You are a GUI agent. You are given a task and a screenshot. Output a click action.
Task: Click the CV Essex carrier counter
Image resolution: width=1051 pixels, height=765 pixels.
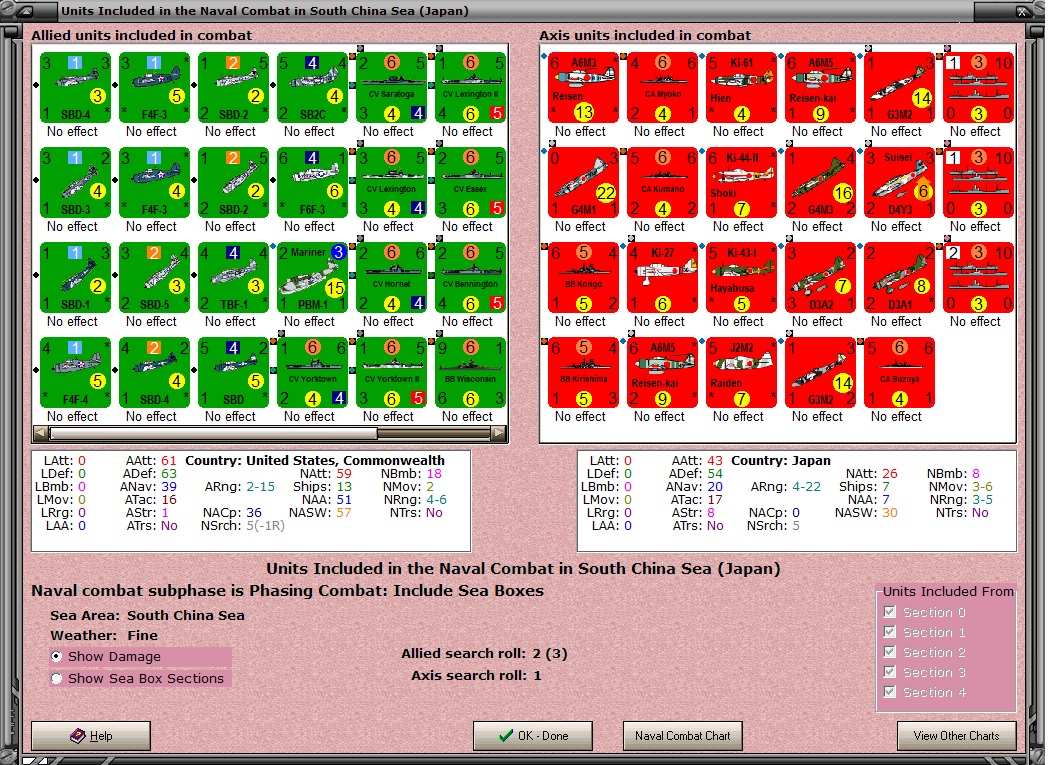pyautogui.click(x=471, y=183)
